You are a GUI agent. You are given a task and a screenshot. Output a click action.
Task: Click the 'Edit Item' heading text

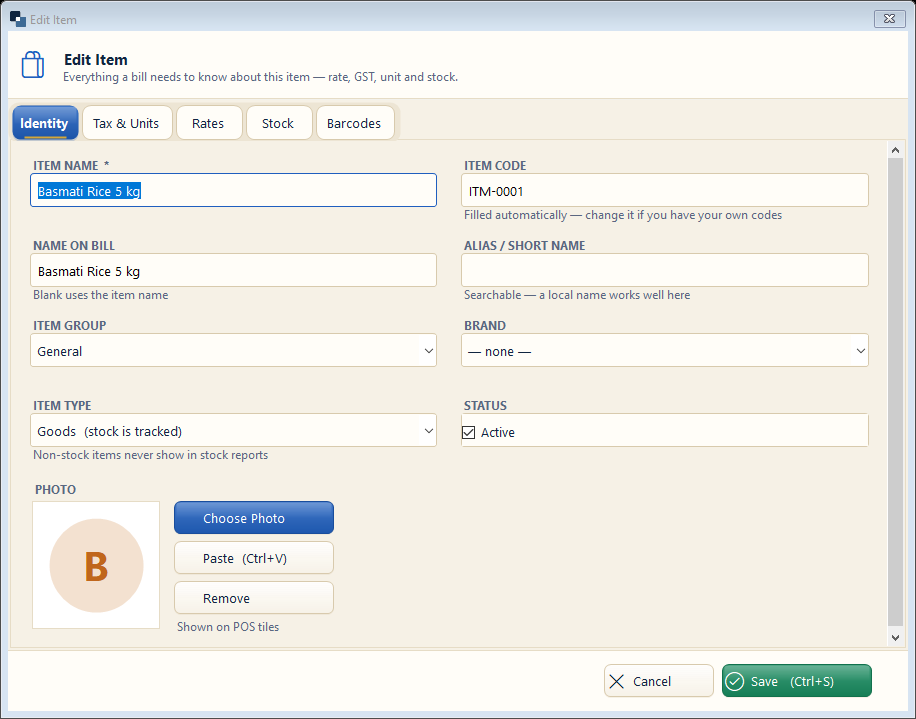pyautogui.click(x=96, y=60)
